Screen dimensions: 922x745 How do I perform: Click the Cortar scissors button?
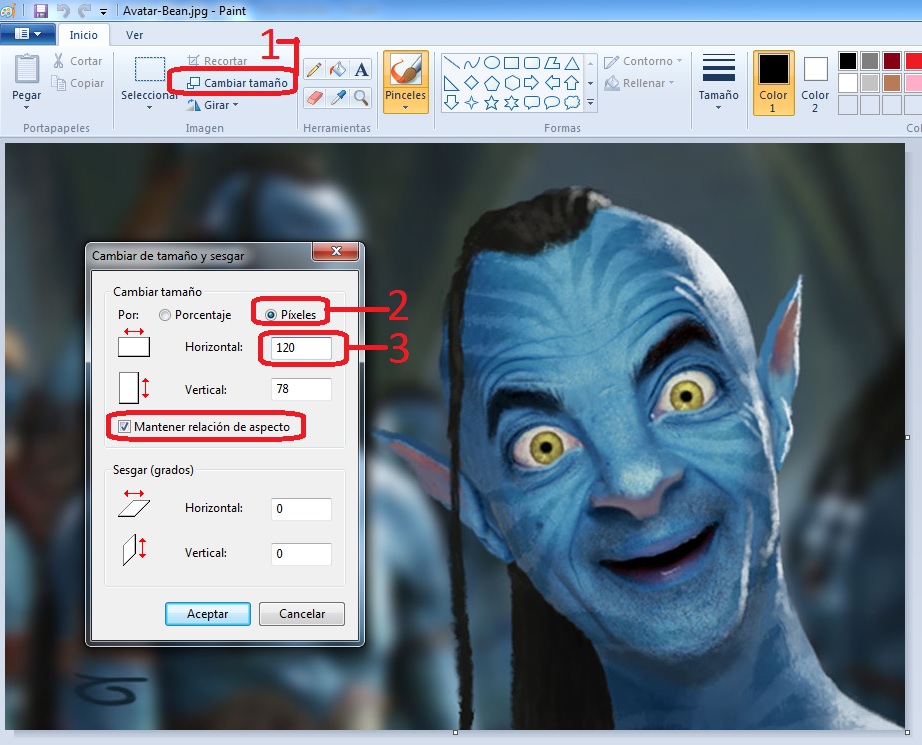[78, 61]
